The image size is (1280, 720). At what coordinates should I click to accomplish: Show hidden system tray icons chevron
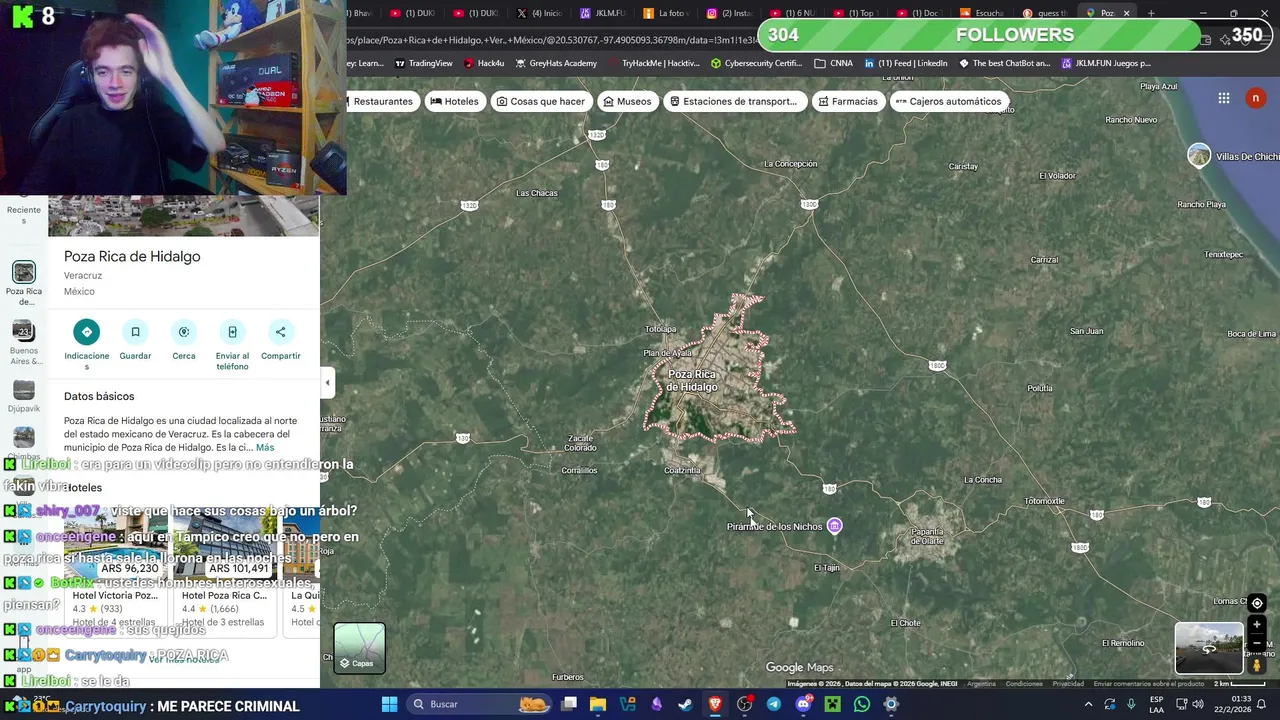1088,704
